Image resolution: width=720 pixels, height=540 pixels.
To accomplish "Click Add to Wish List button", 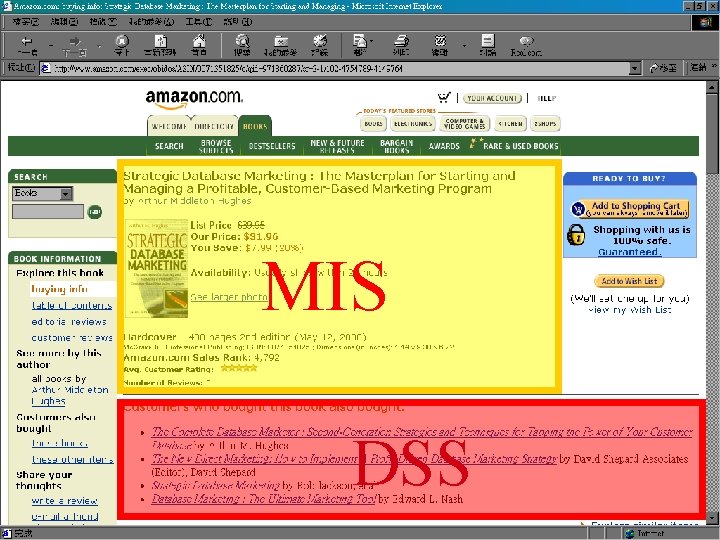I will [629, 281].
